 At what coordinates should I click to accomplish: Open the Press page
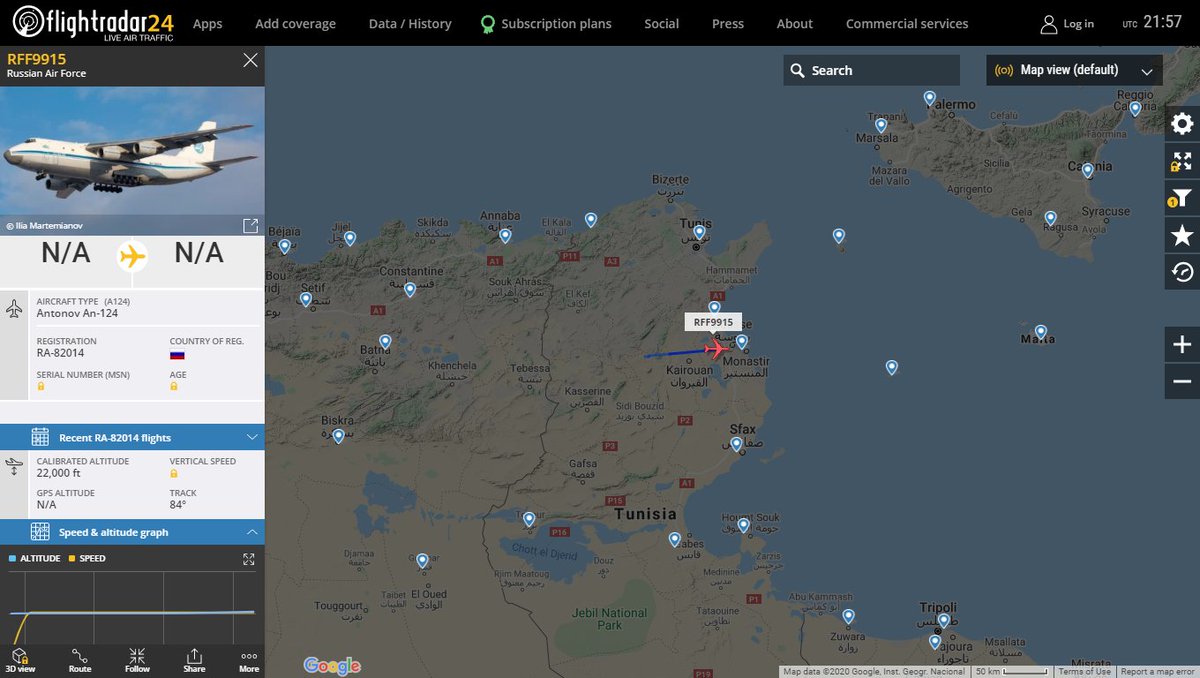tap(728, 23)
